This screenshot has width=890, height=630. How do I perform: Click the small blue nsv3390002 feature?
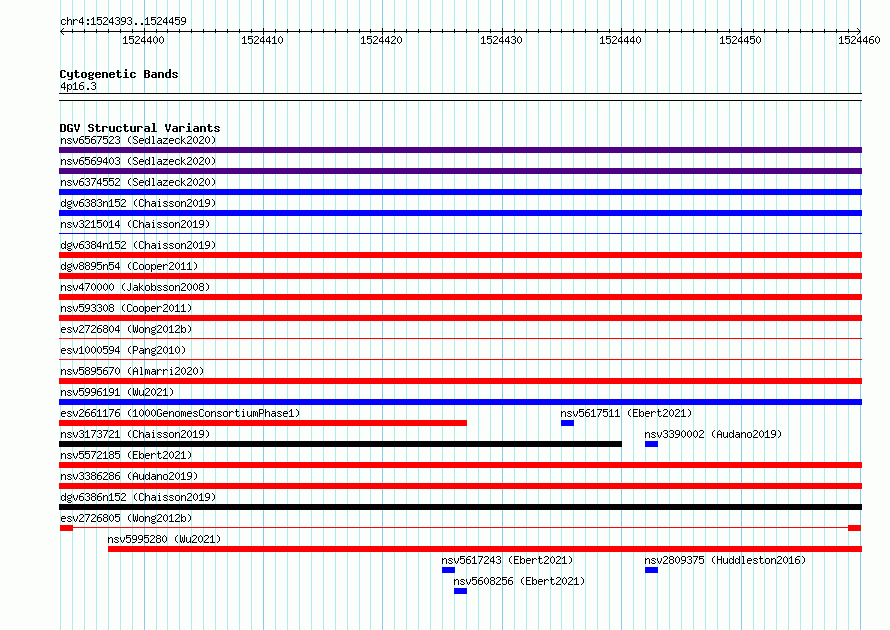click(652, 444)
